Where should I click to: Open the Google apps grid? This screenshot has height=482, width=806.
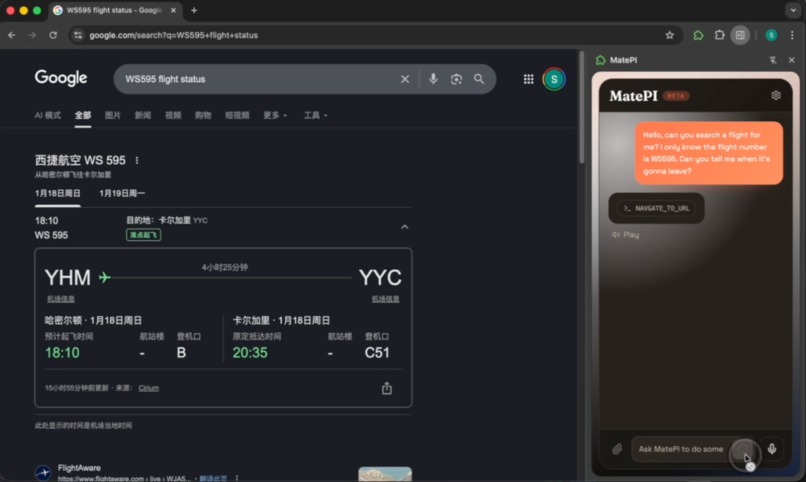pyautogui.click(x=528, y=79)
